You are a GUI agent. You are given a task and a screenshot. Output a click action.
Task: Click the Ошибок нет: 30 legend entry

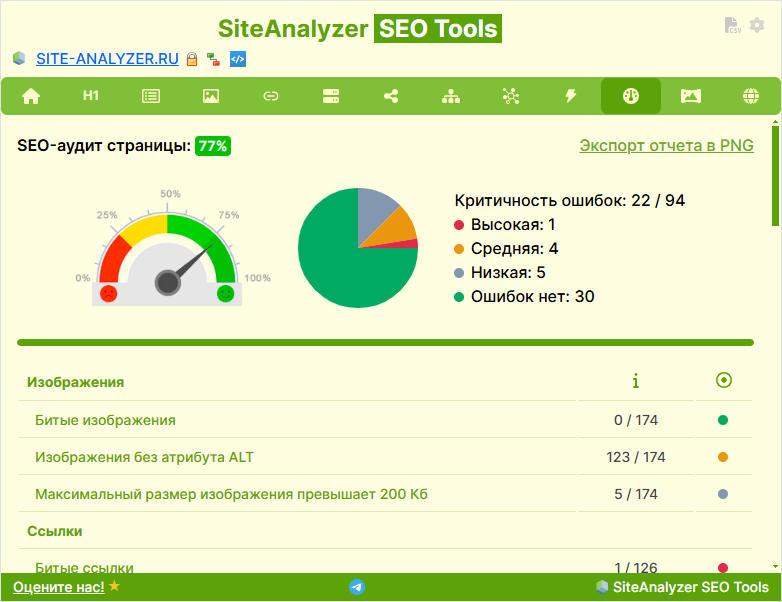point(524,296)
